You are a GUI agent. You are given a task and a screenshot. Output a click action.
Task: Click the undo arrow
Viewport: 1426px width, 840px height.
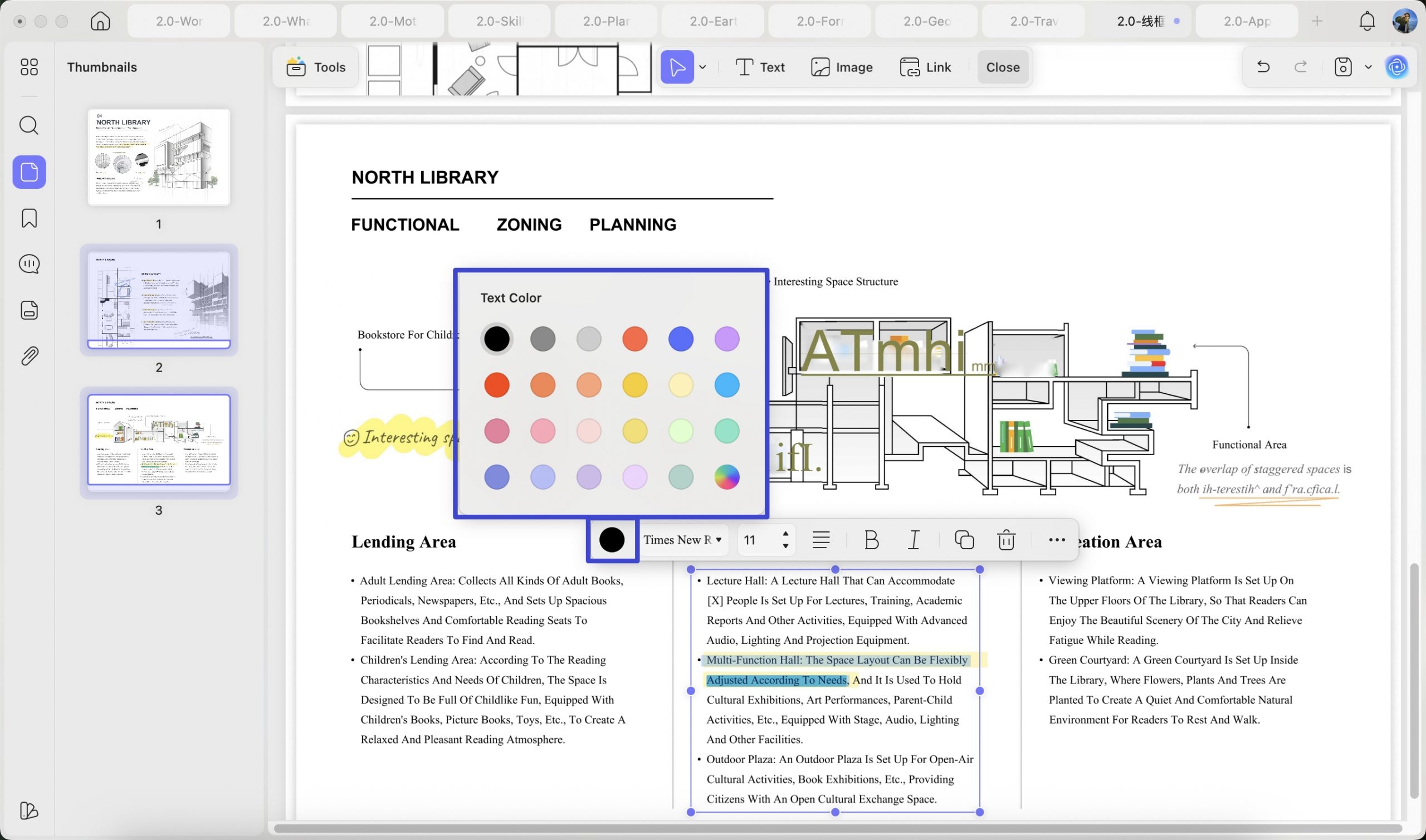pos(1263,67)
